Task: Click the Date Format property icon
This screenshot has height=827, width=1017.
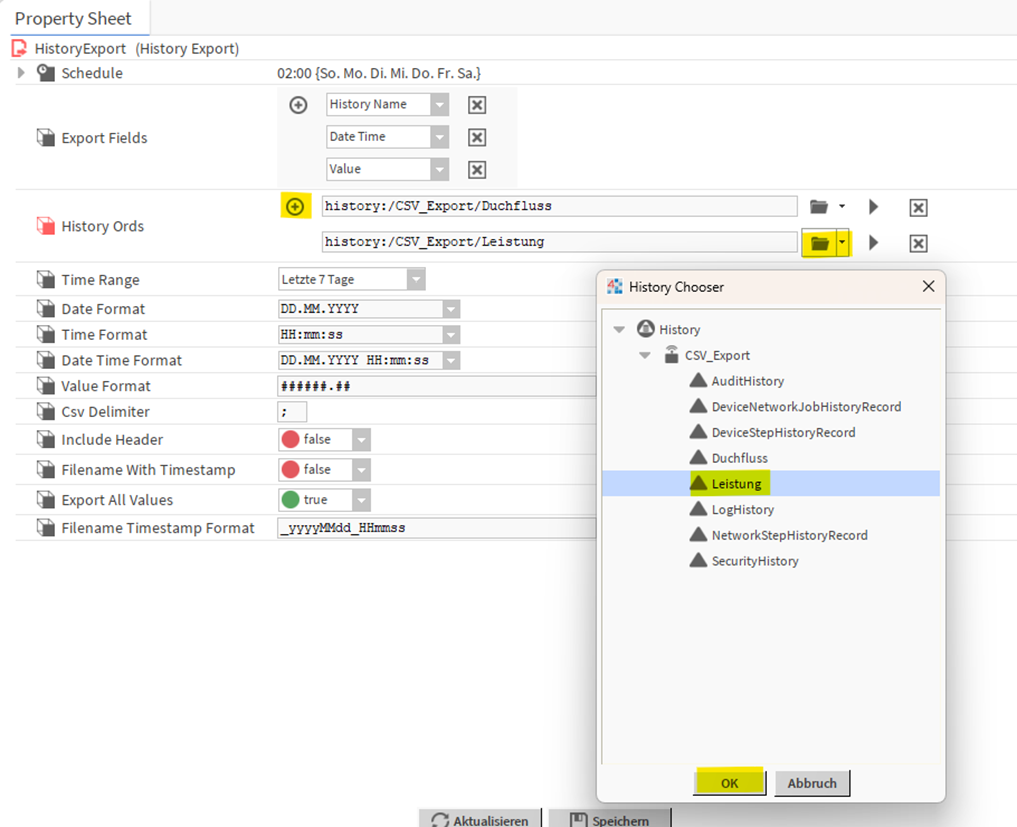Action: coord(45,309)
